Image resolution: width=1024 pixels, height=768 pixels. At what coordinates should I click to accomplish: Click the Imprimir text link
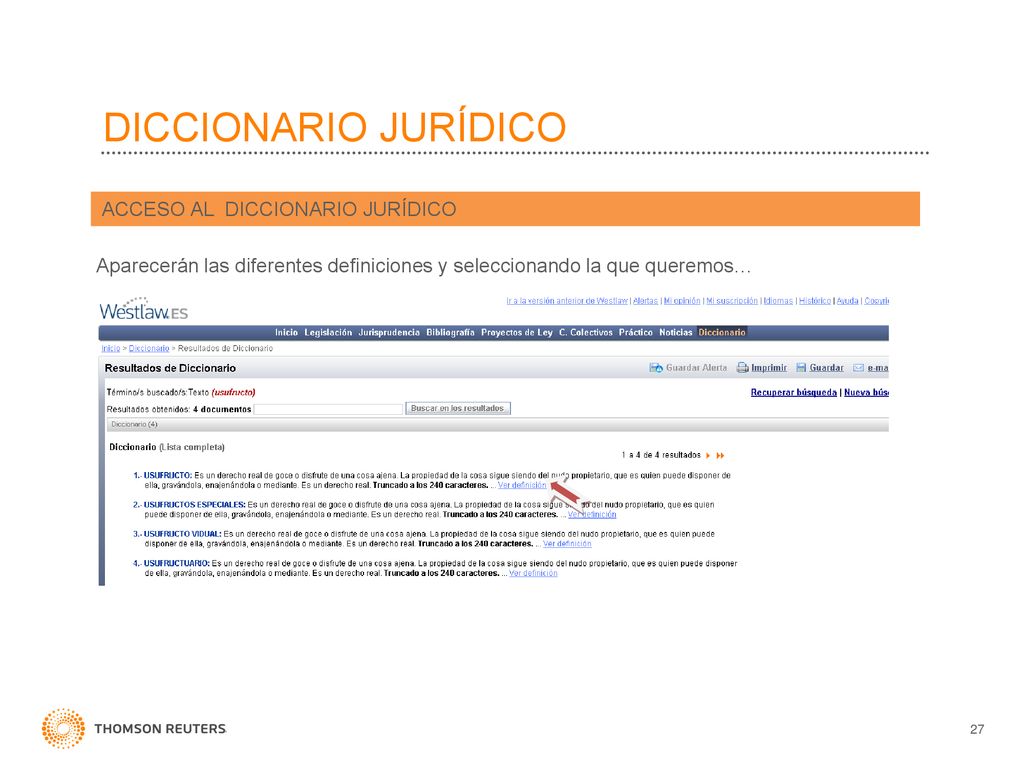click(x=769, y=368)
